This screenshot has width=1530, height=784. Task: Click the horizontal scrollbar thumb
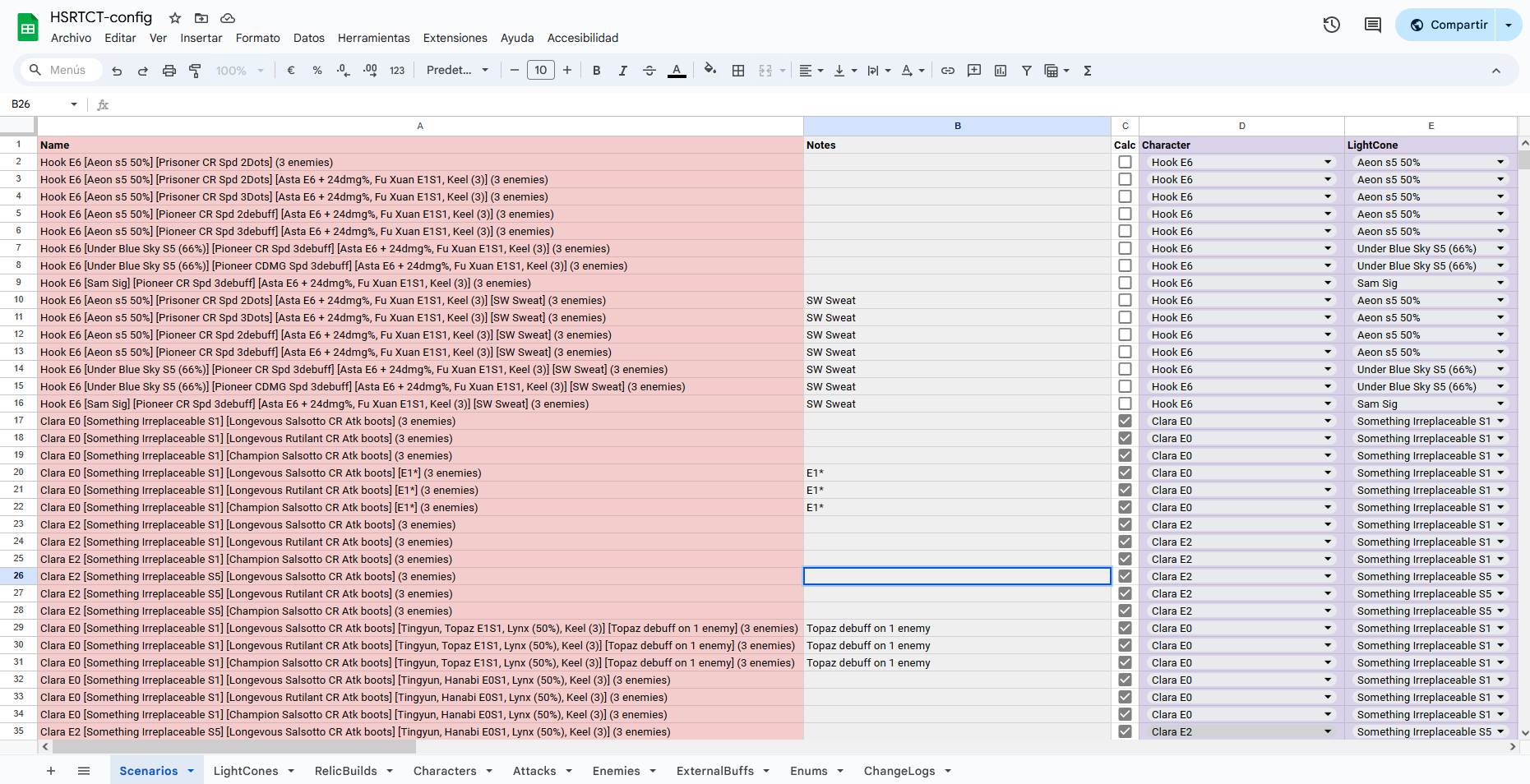coord(233,747)
